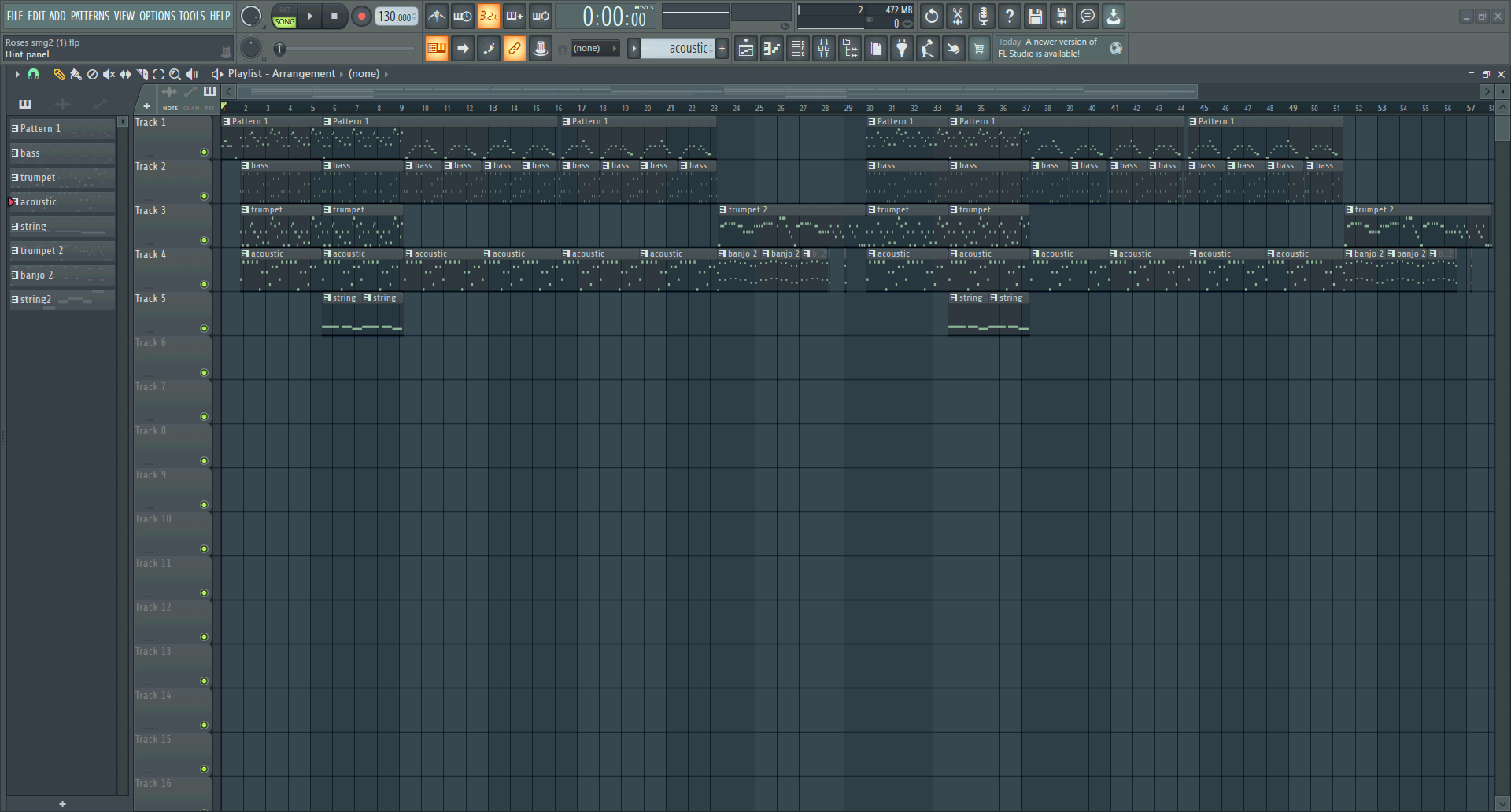Open the TOOLS menu
The height and width of the screenshot is (812, 1511).
click(191, 16)
